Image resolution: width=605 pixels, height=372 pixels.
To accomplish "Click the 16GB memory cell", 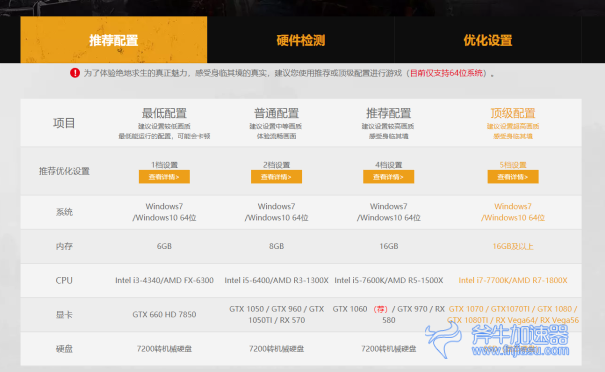I will click(x=389, y=246).
